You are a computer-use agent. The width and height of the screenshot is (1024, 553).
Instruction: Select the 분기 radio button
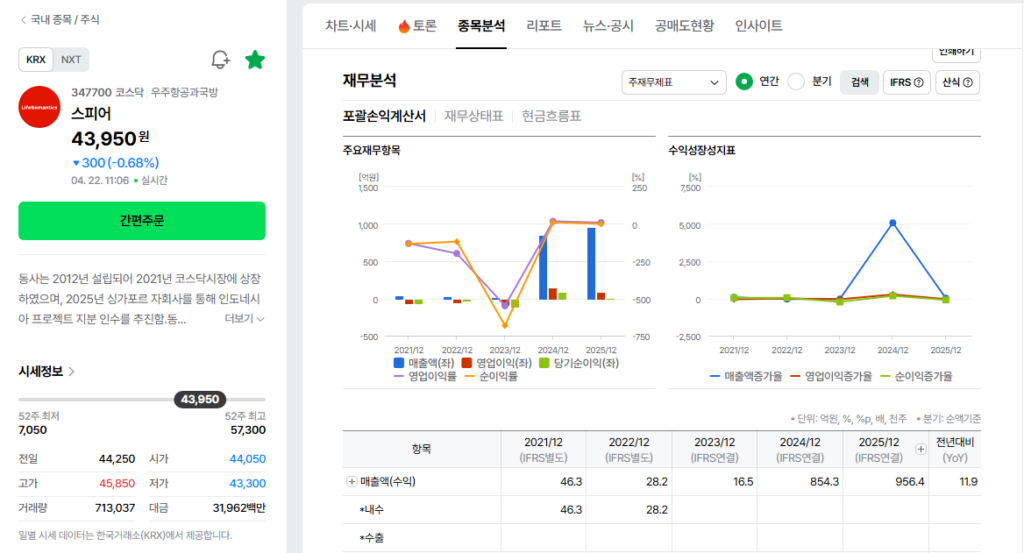(795, 82)
